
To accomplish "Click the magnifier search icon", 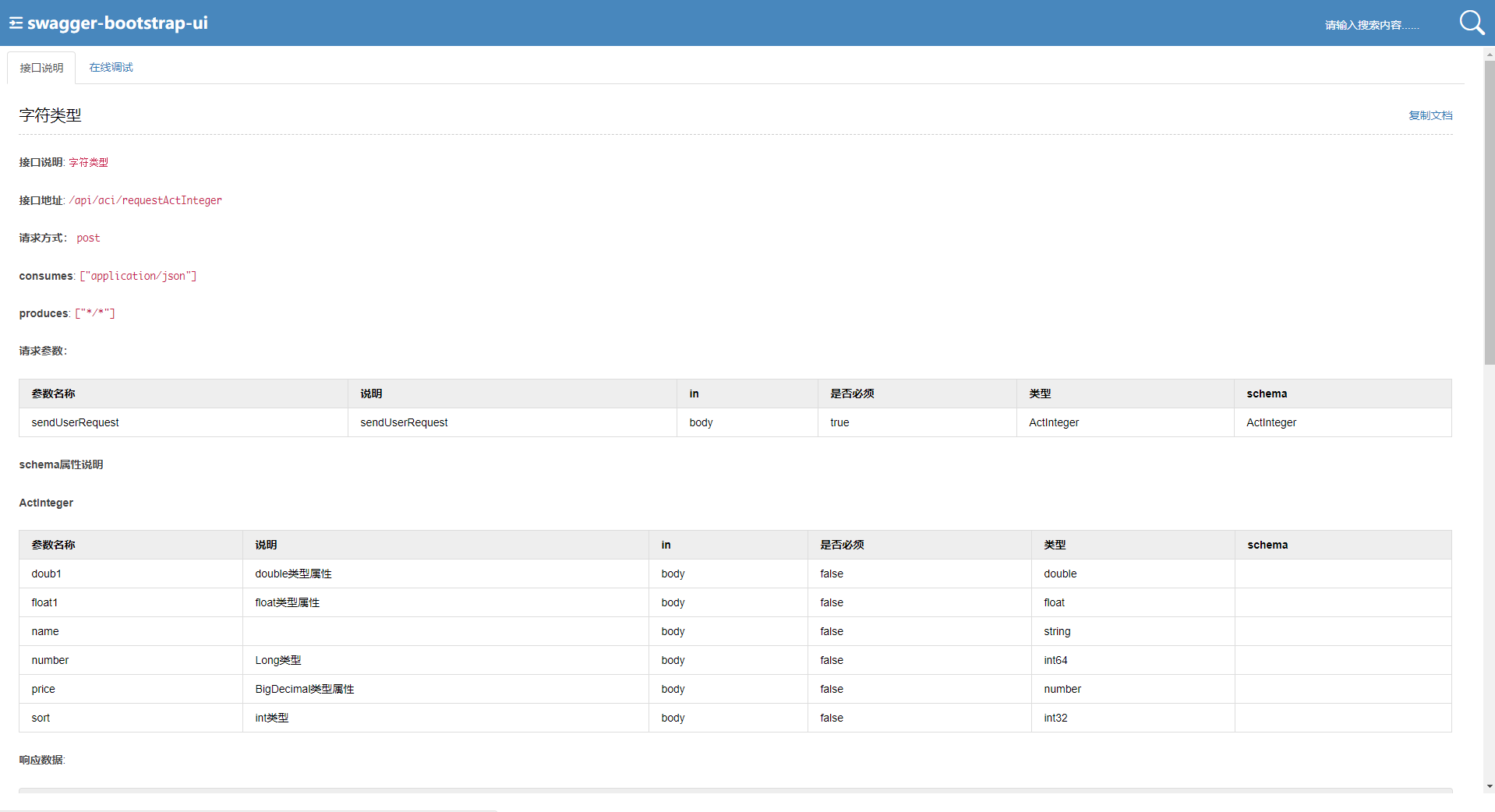I will pyautogui.click(x=1471, y=23).
